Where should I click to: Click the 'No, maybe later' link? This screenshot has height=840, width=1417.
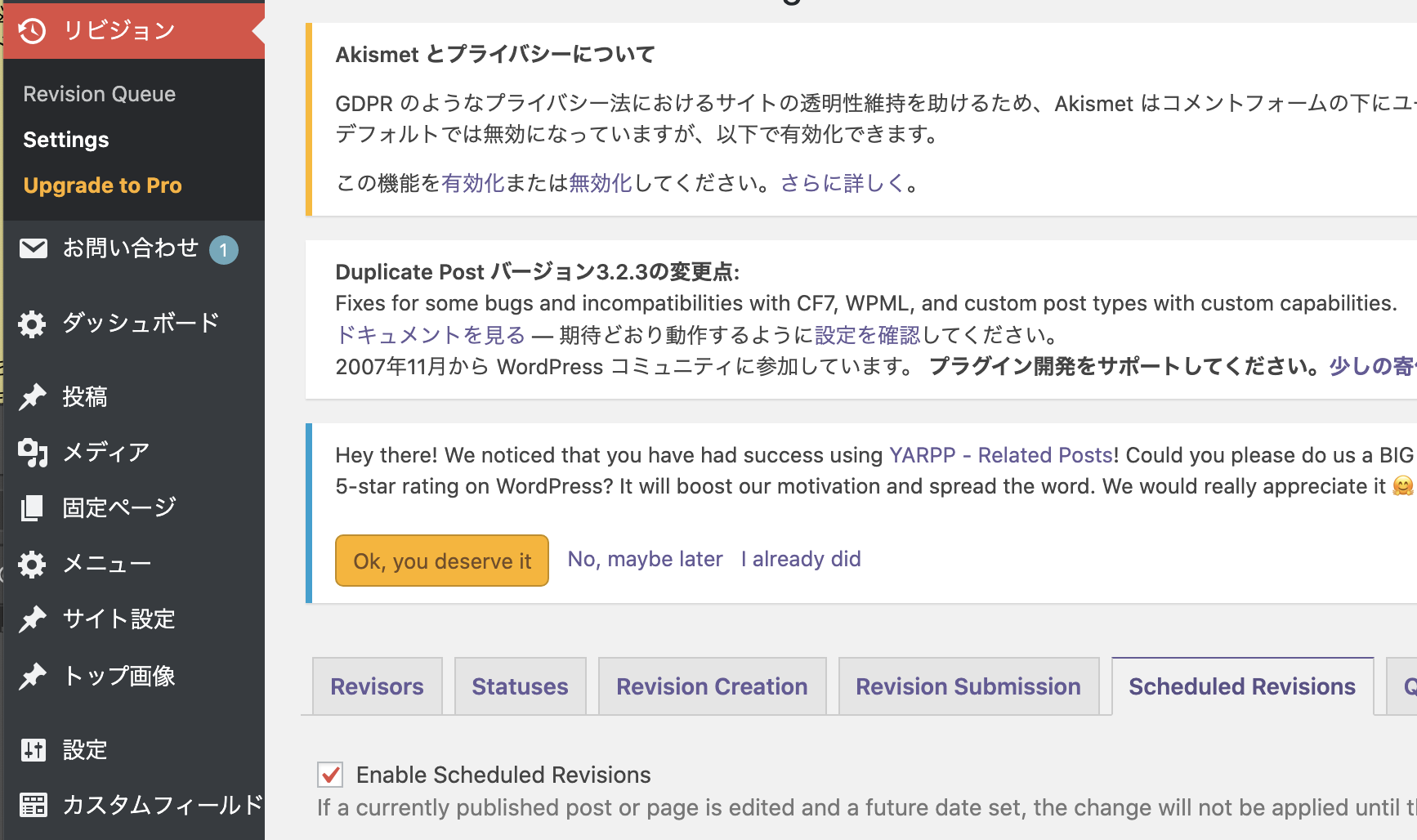pos(646,559)
